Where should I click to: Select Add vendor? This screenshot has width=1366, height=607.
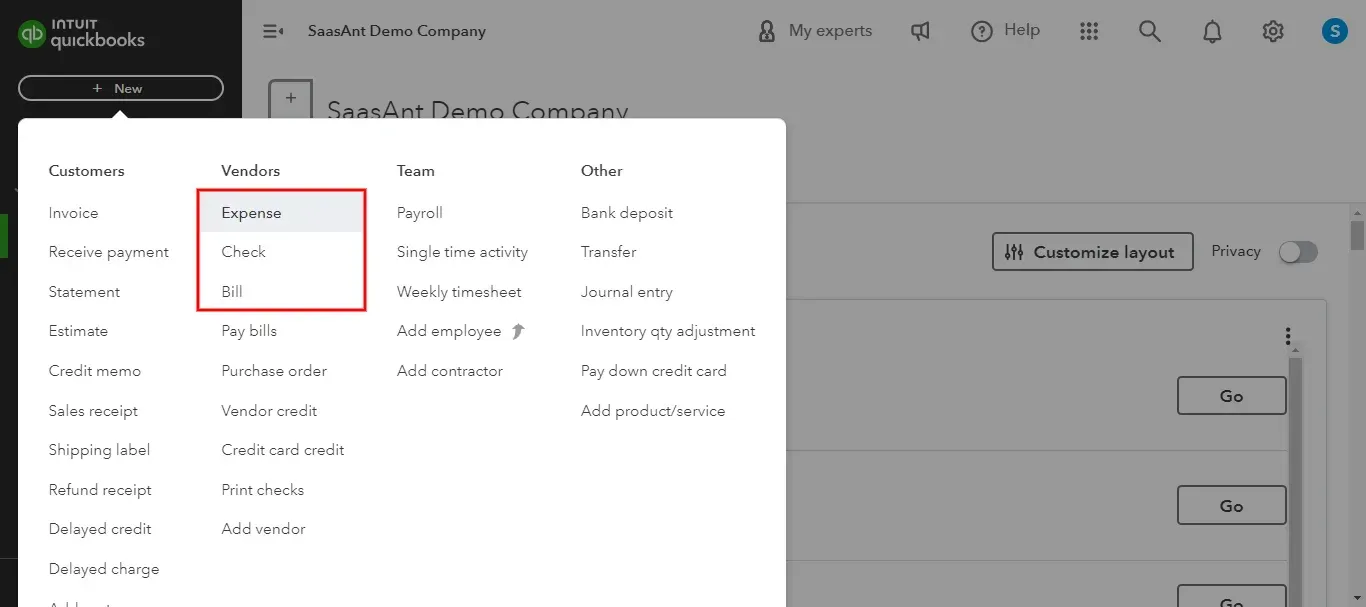tap(263, 529)
